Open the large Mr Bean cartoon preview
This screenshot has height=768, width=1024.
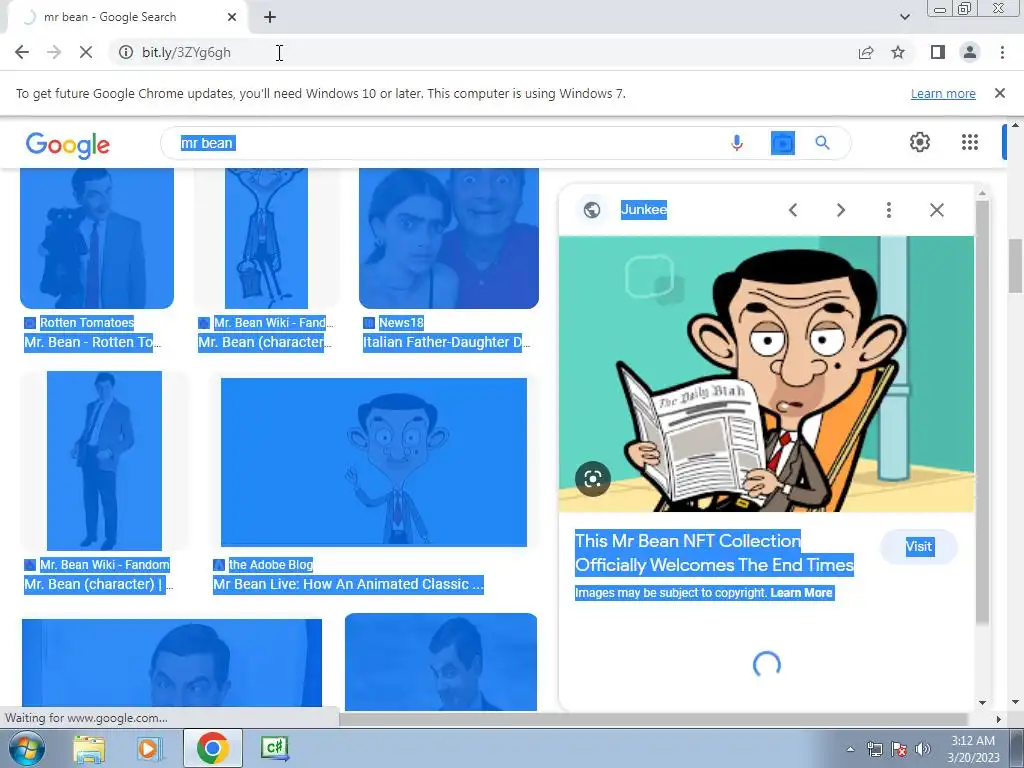point(766,374)
